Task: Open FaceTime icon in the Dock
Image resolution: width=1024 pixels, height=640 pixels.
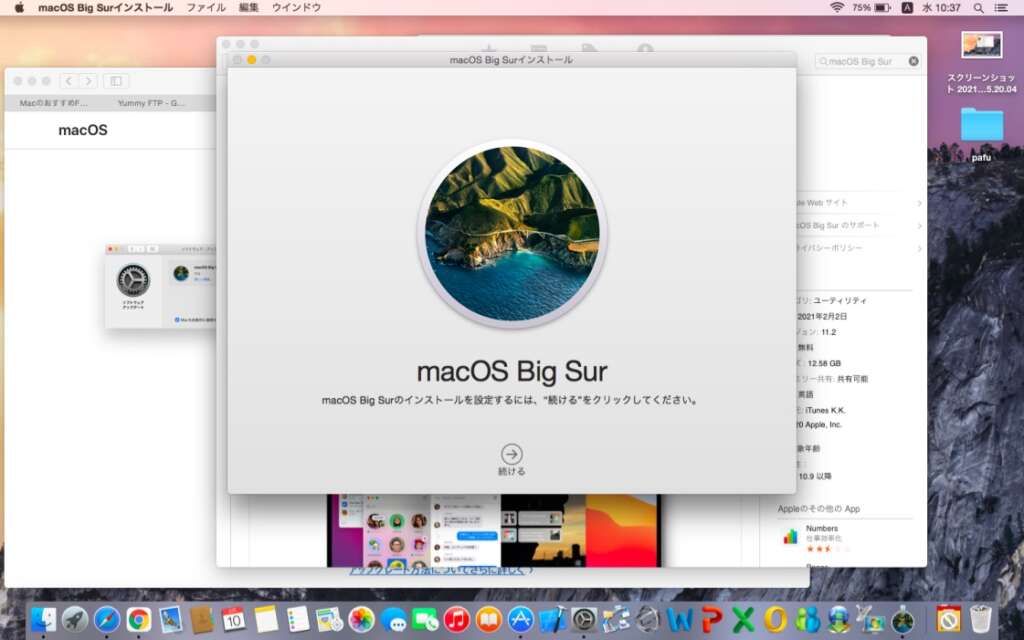Action: pos(425,619)
